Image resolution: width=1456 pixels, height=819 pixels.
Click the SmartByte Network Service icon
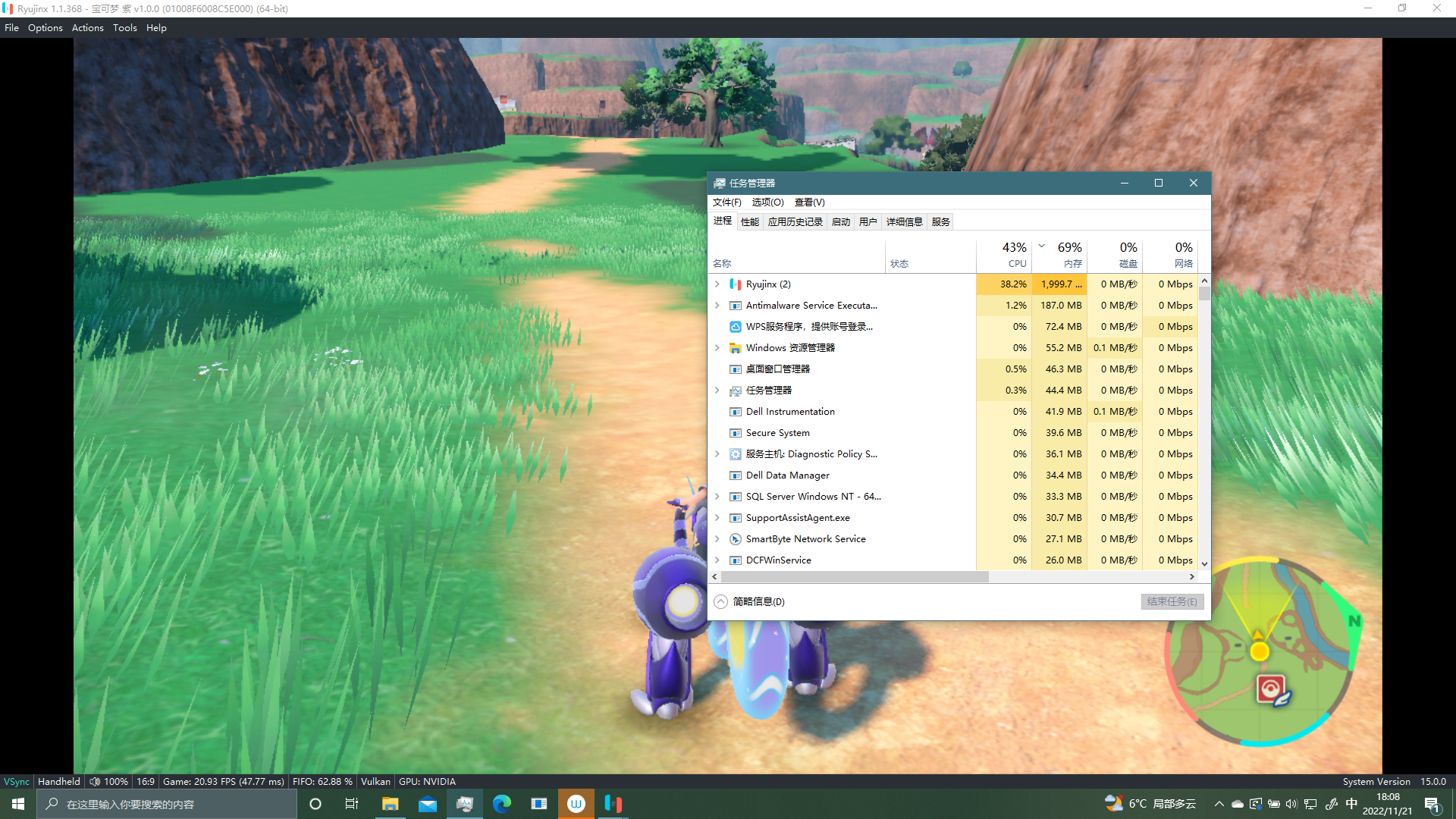[735, 539]
